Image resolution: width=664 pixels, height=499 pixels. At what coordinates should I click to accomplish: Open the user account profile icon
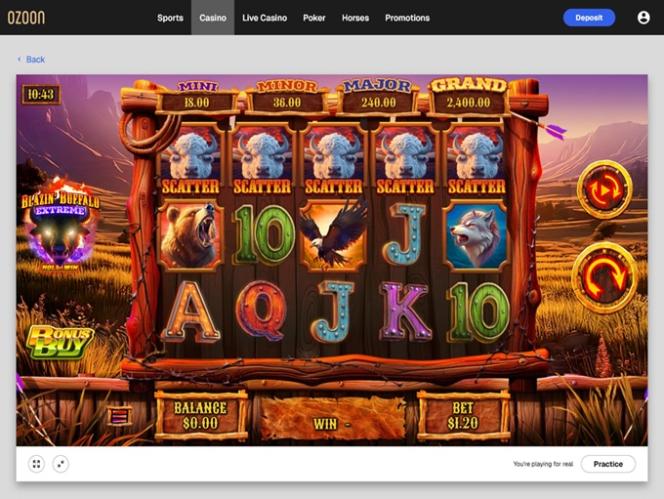[643, 18]
